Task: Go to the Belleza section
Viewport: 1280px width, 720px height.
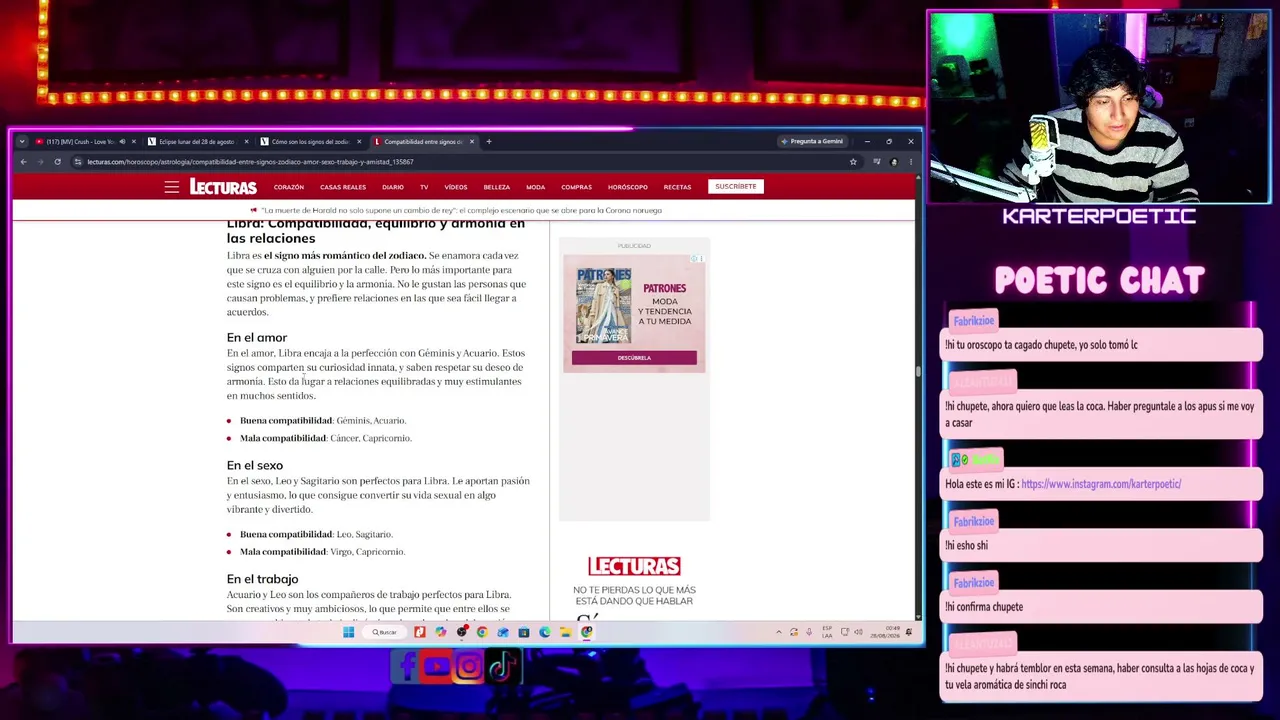Action: [497, 187]
